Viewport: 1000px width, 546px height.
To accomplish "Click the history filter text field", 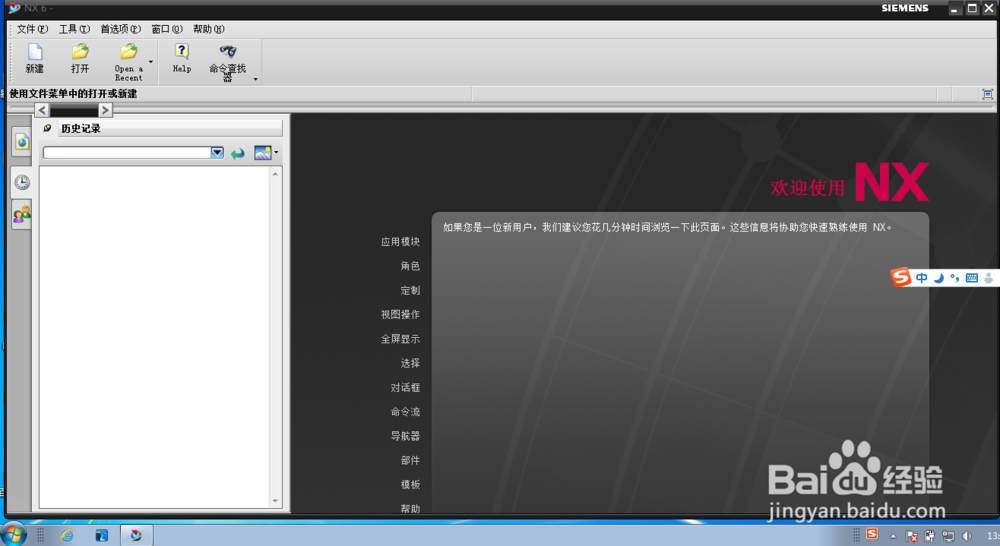I will [x=127, y=152].
